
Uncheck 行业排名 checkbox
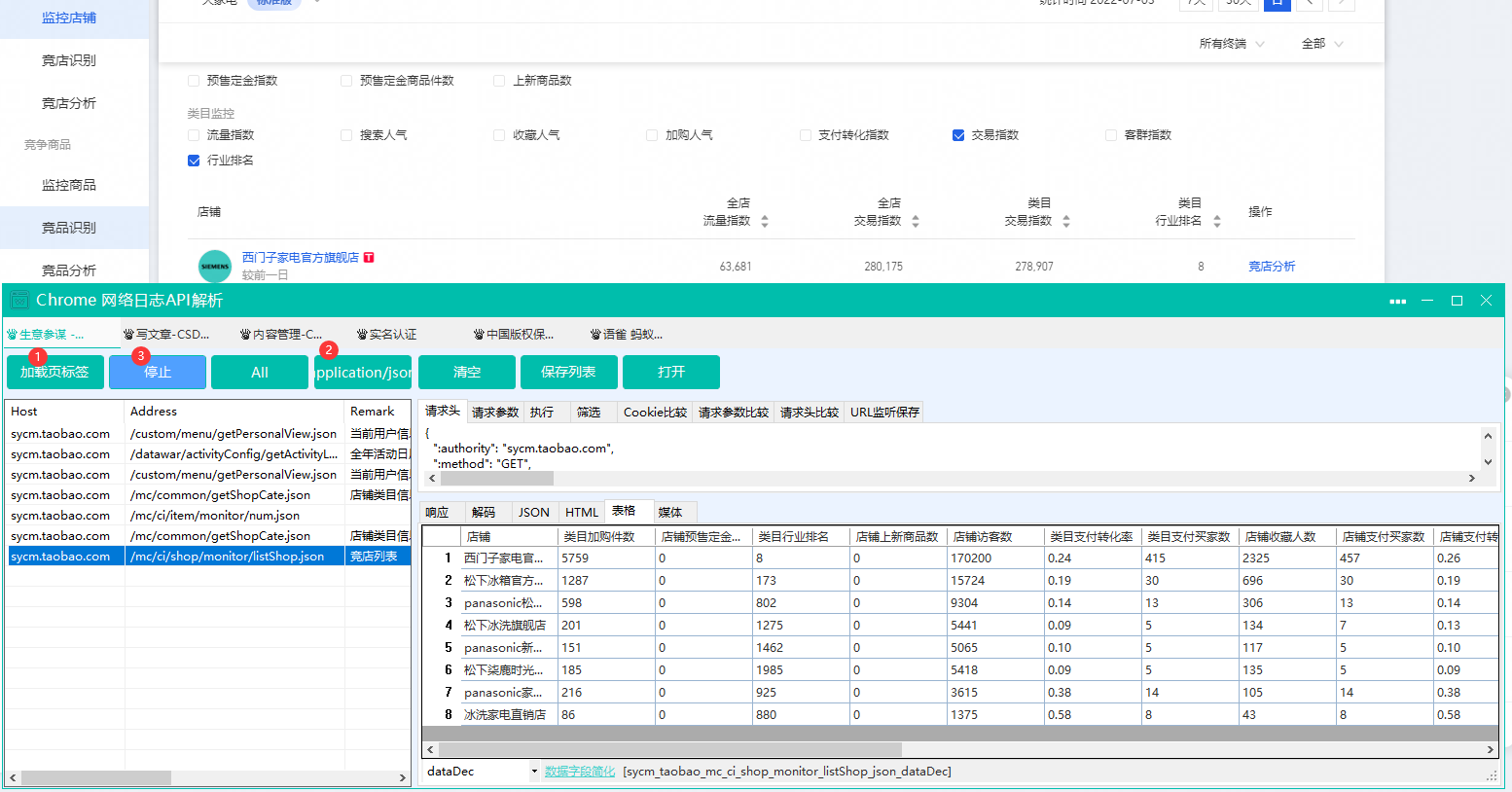pos(194,161)
